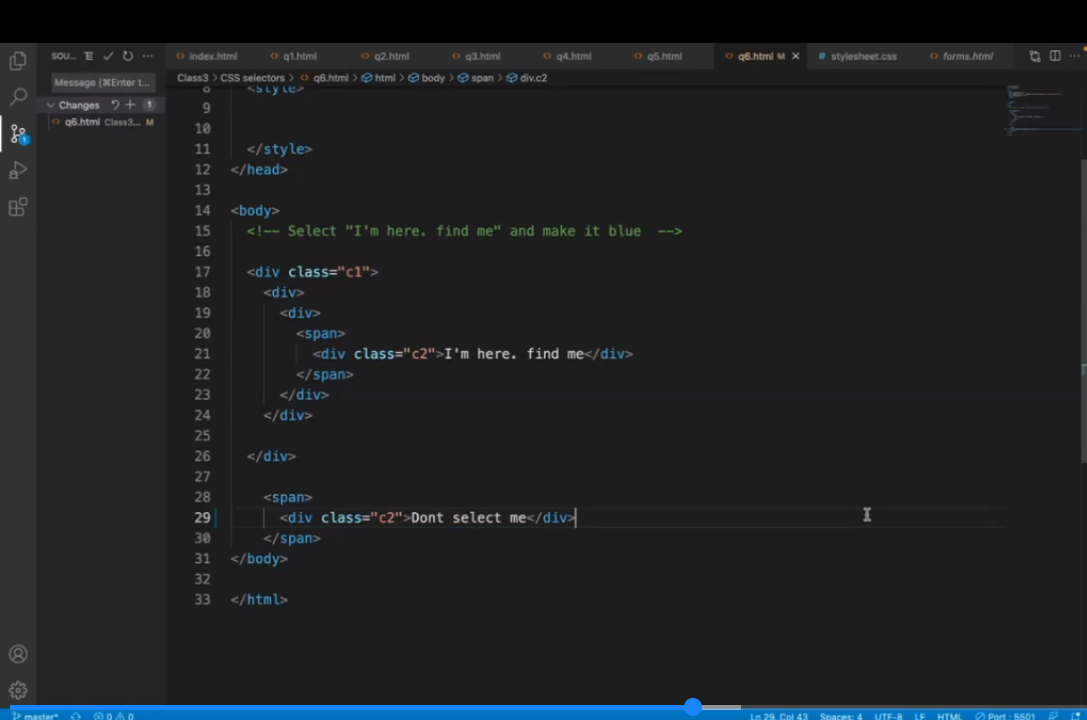Open the Manage gear icon

[18, 690]
